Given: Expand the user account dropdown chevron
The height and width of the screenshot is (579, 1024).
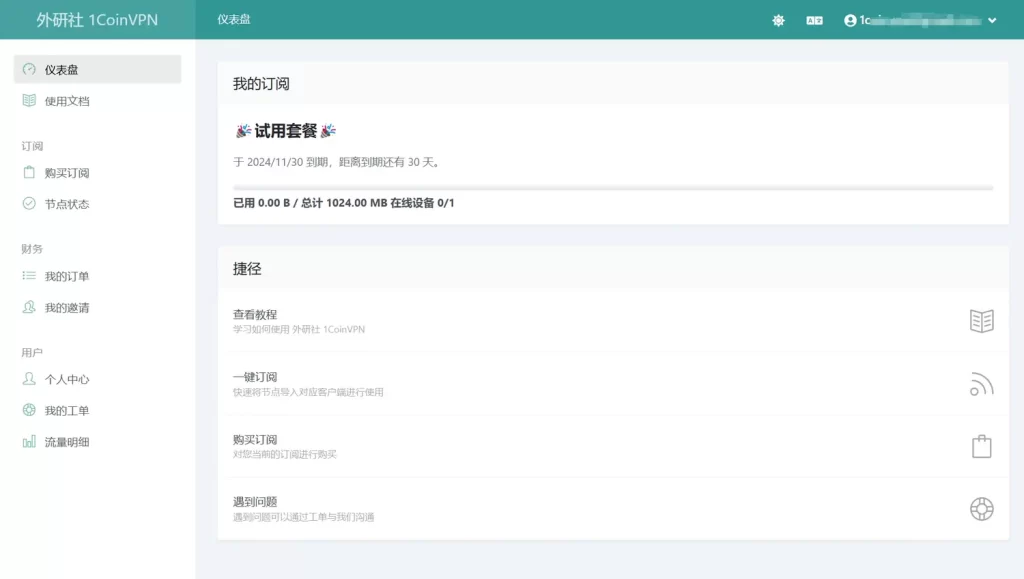Looking at the screenshot, I should (989, 19).
